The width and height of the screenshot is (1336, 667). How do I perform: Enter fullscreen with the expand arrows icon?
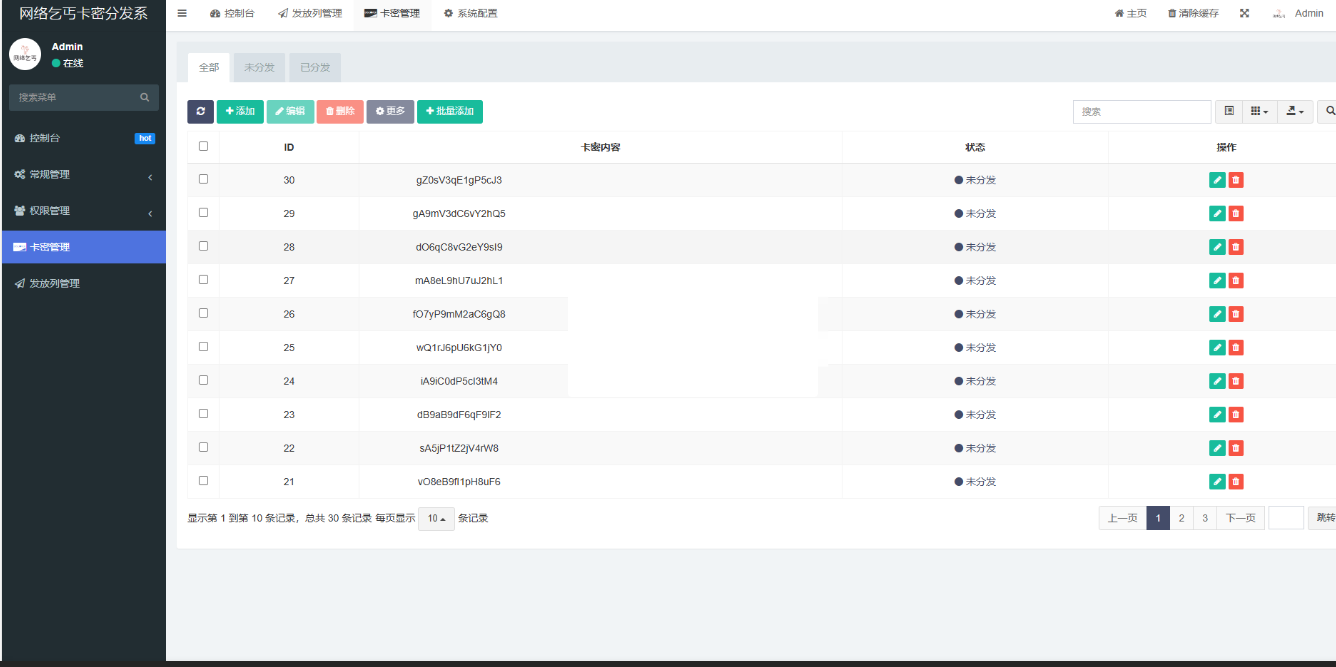tap(1244, 13)
